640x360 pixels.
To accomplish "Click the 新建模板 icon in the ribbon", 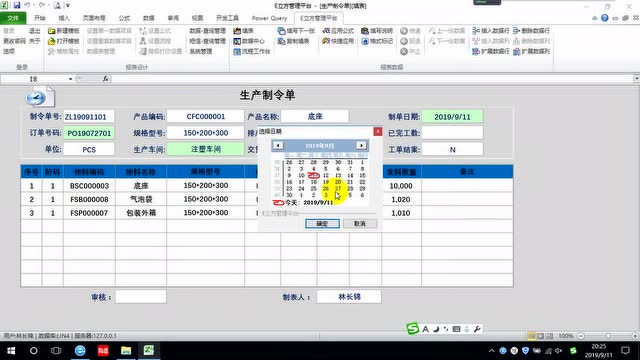I will point(52,31).
